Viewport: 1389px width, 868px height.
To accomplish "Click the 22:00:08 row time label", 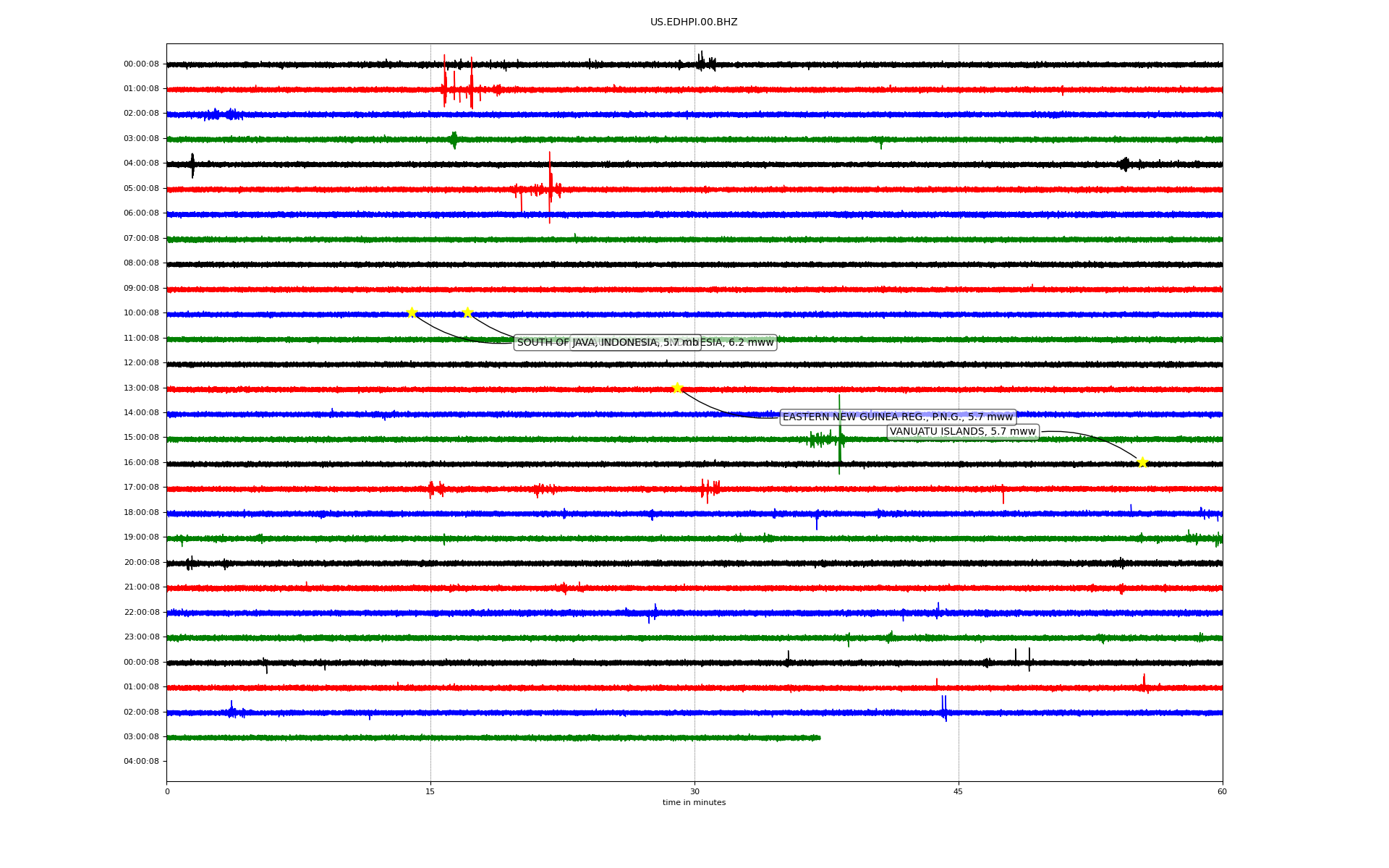I will click(x=141, y=613).
